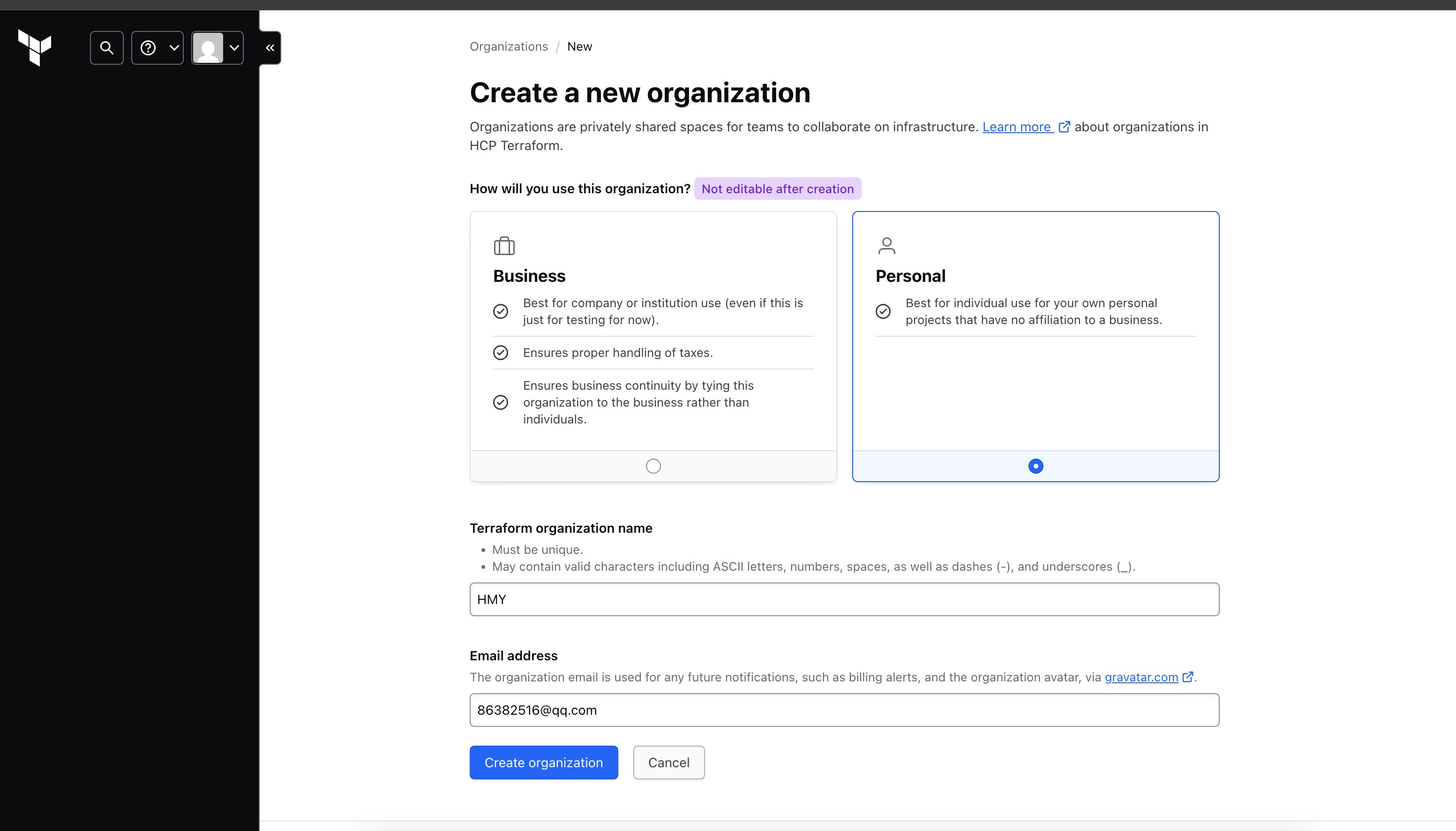
Task: Focus the Email address input field
Action: 844,710
